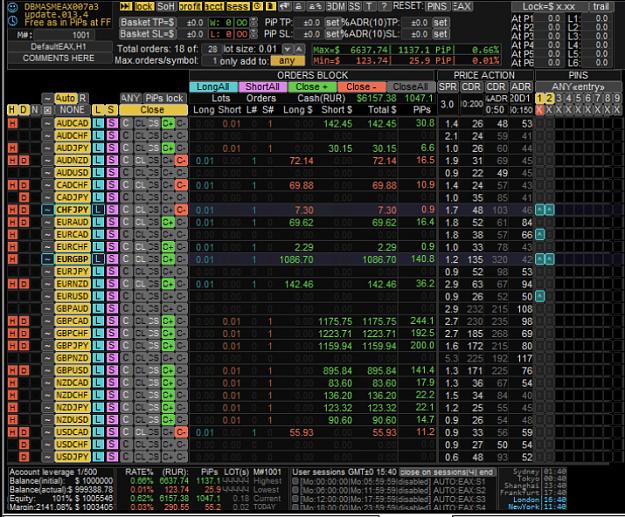Viewport: 625px width, 517px height.
Task: Click the red C- icon on the USDCAD row
Action: coord(181,432)
